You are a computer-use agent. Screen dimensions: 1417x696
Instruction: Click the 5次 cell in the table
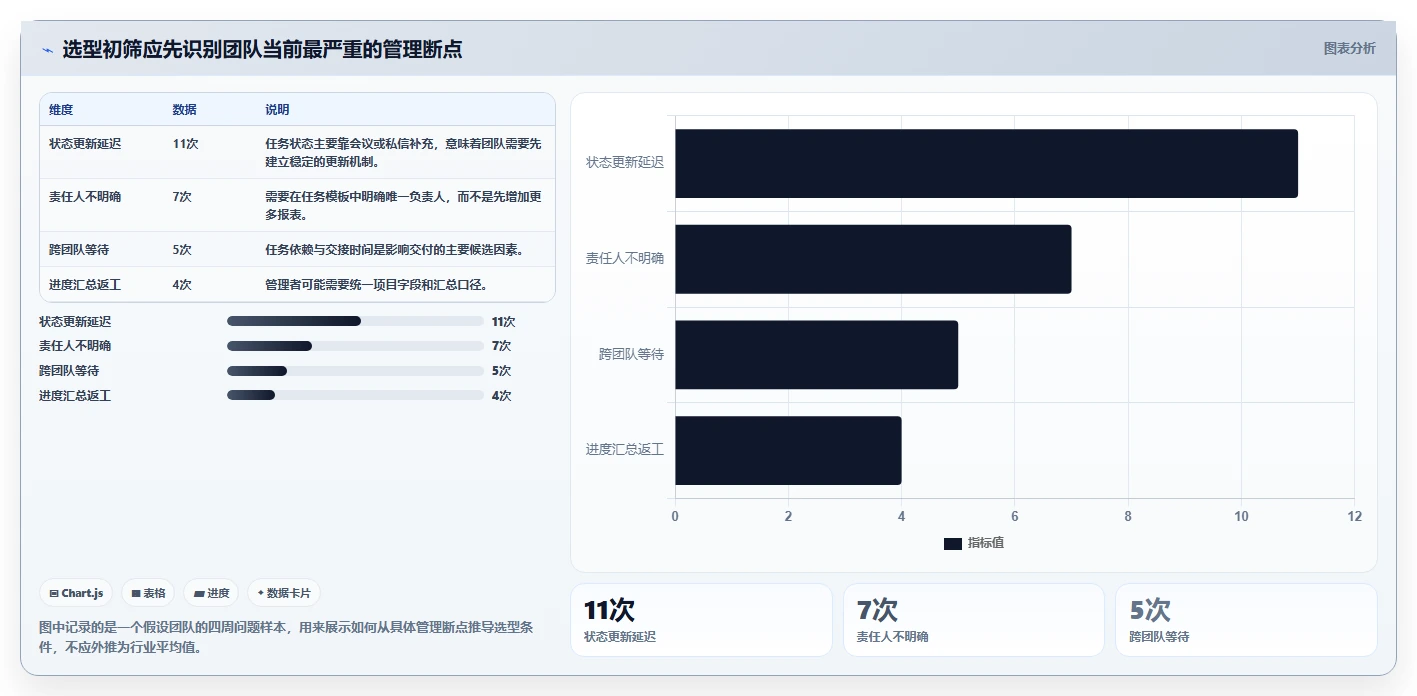[182, 250]
